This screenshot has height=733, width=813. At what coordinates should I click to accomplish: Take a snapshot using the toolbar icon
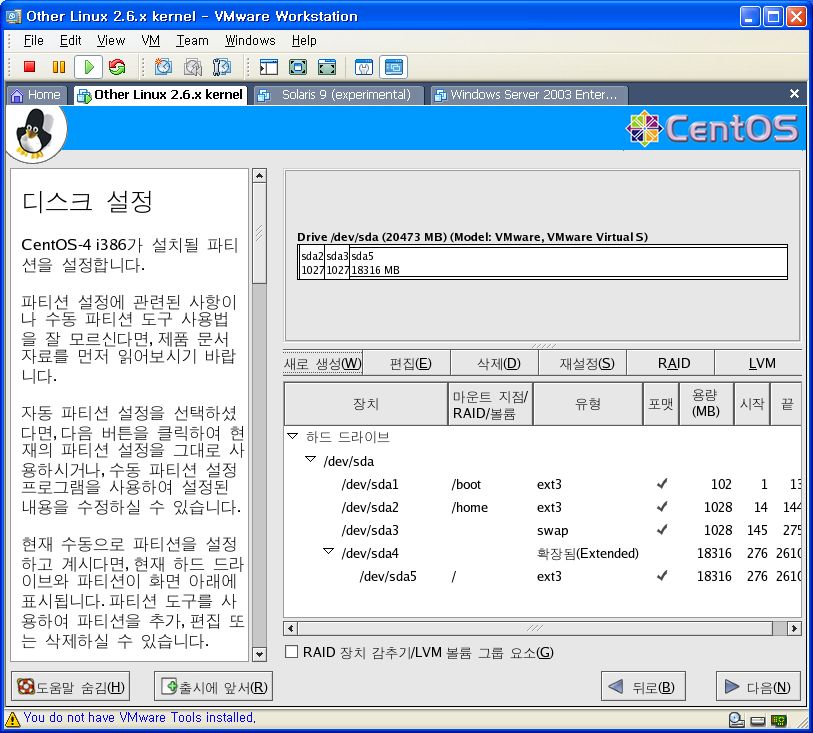[x=163, y=67]
